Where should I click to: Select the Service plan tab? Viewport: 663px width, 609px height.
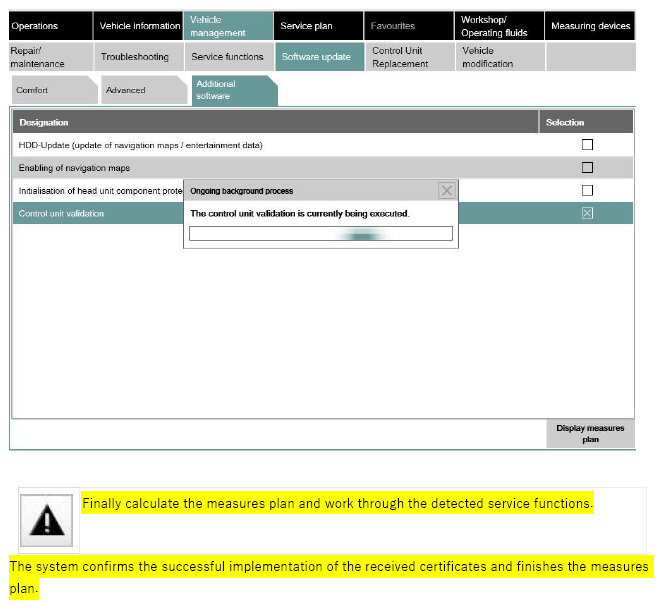[x=316, y=26]
